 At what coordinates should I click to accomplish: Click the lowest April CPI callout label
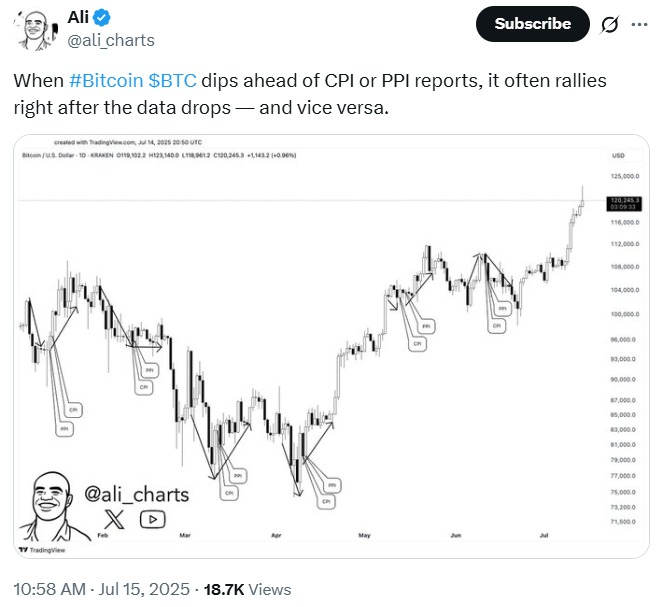(326, 502)
